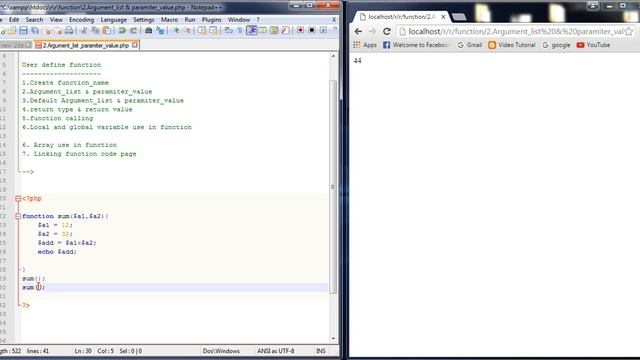Redo the edit in Notepad++
The image size is (640, 360).
[x=133, y=31]
